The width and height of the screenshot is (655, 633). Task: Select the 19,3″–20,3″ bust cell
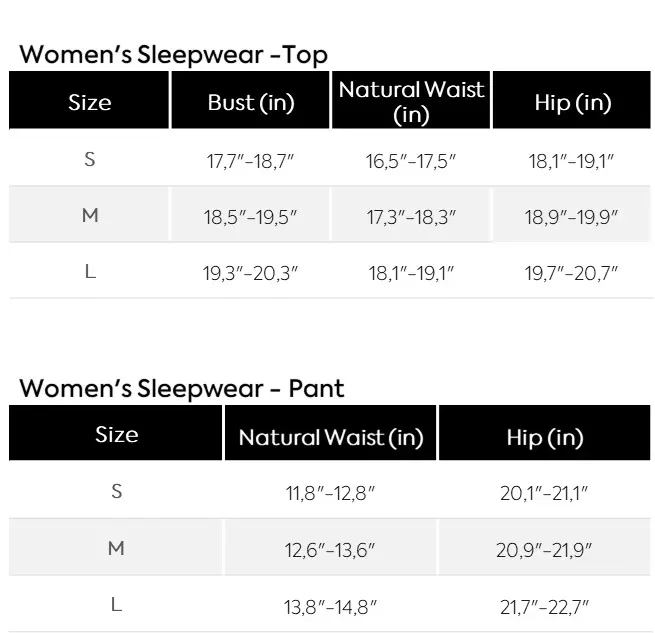point(252,272)
